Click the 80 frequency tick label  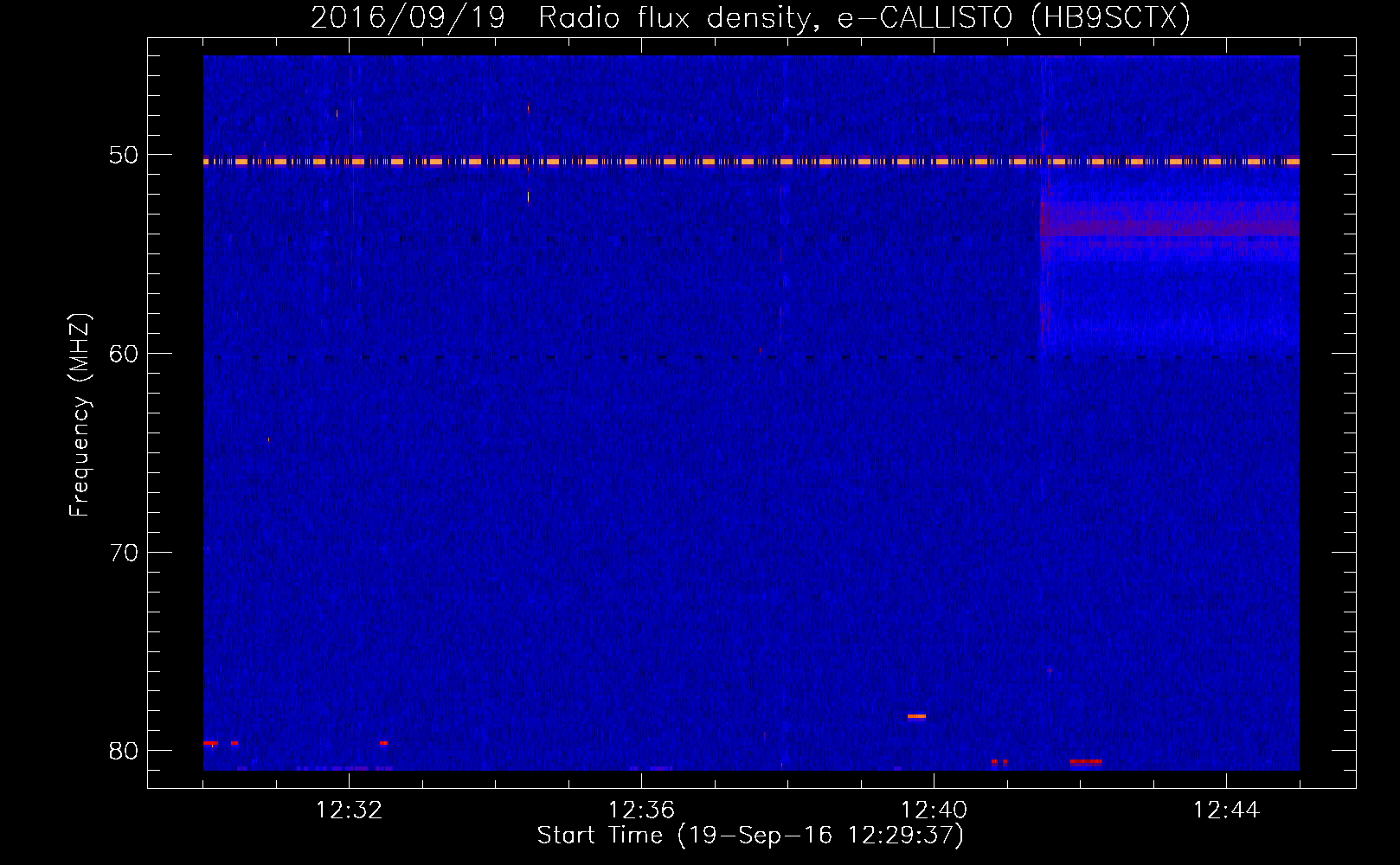[124, 750]
